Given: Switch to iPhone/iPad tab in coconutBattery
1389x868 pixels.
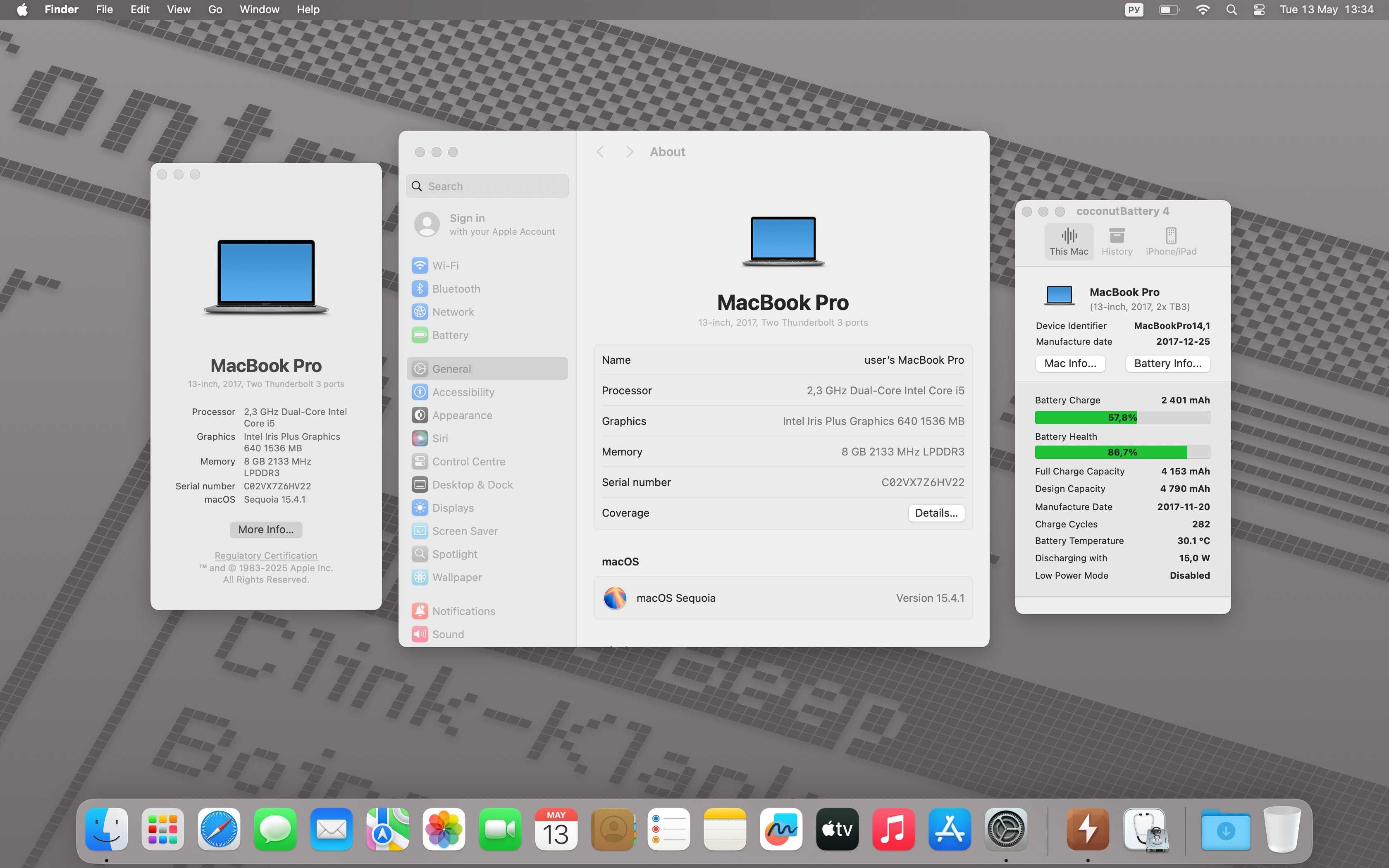Looking at the screenshot, I should 1171,242.
